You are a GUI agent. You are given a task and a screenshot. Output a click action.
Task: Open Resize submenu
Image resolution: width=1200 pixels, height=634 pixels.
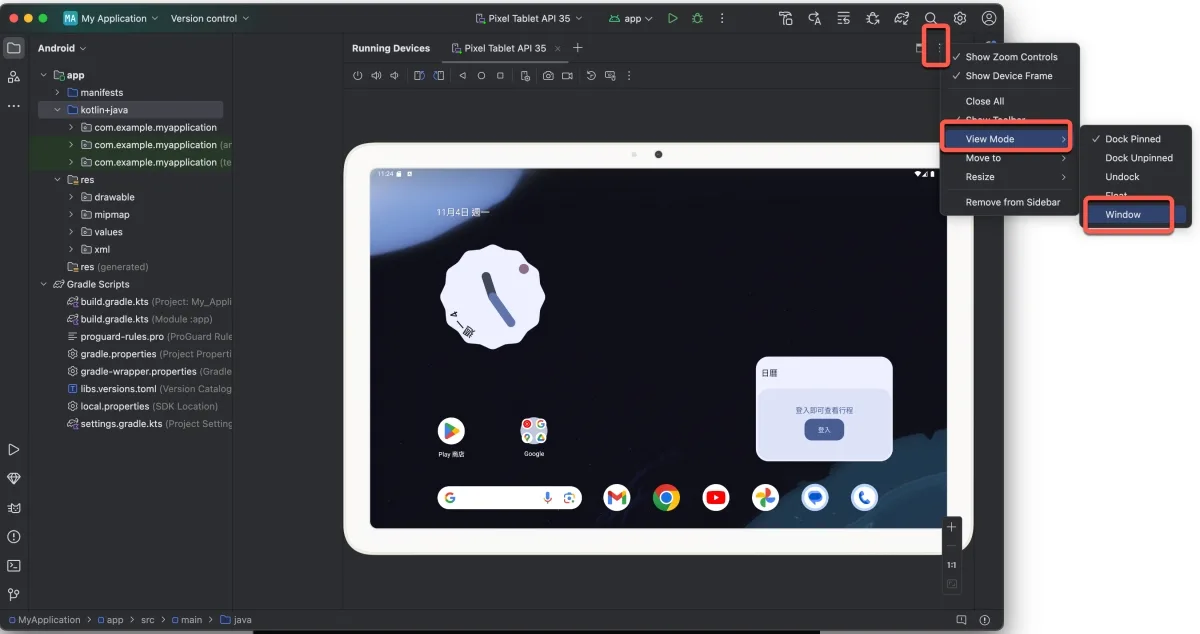[x=1010, y=177]
